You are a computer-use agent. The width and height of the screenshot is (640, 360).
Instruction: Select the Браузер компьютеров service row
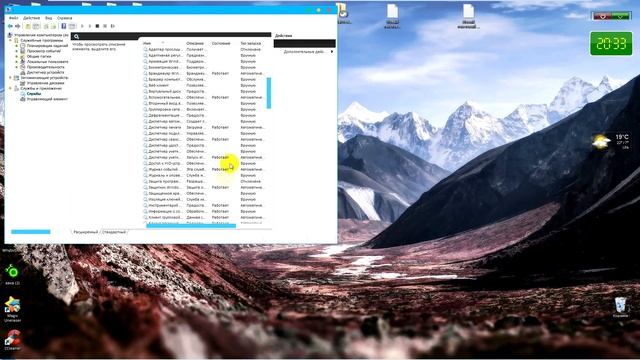tap(204, 79)
